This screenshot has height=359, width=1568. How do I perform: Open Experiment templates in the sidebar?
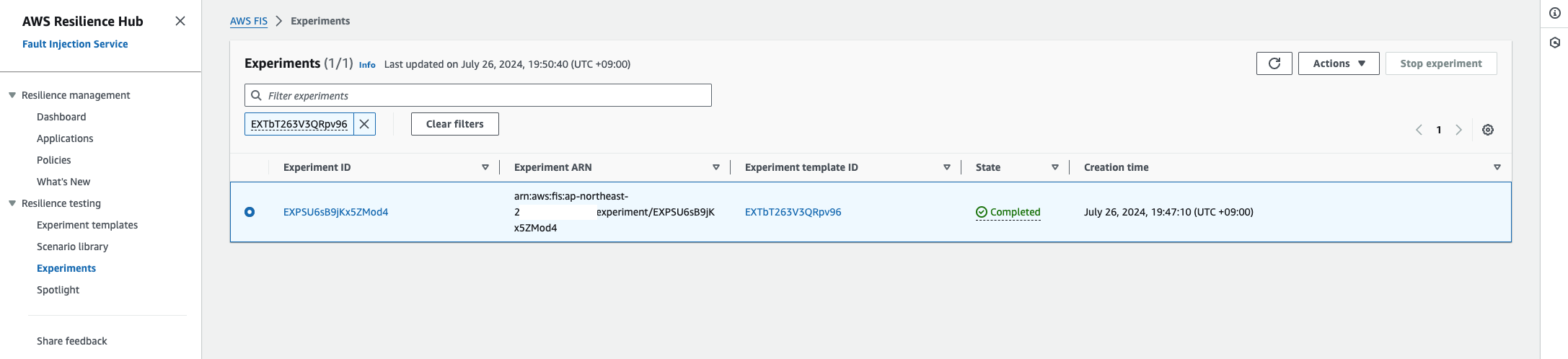87,225
